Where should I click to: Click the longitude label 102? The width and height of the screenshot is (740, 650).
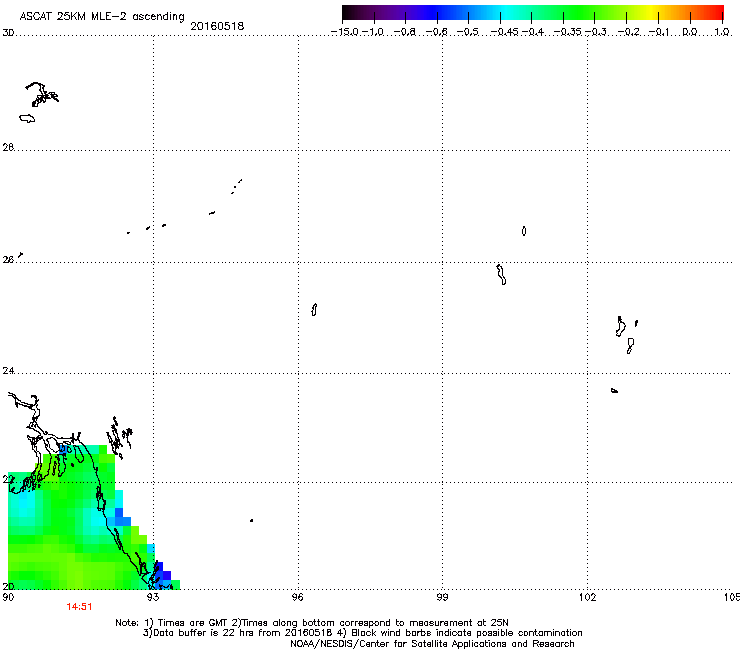point(588,597)
